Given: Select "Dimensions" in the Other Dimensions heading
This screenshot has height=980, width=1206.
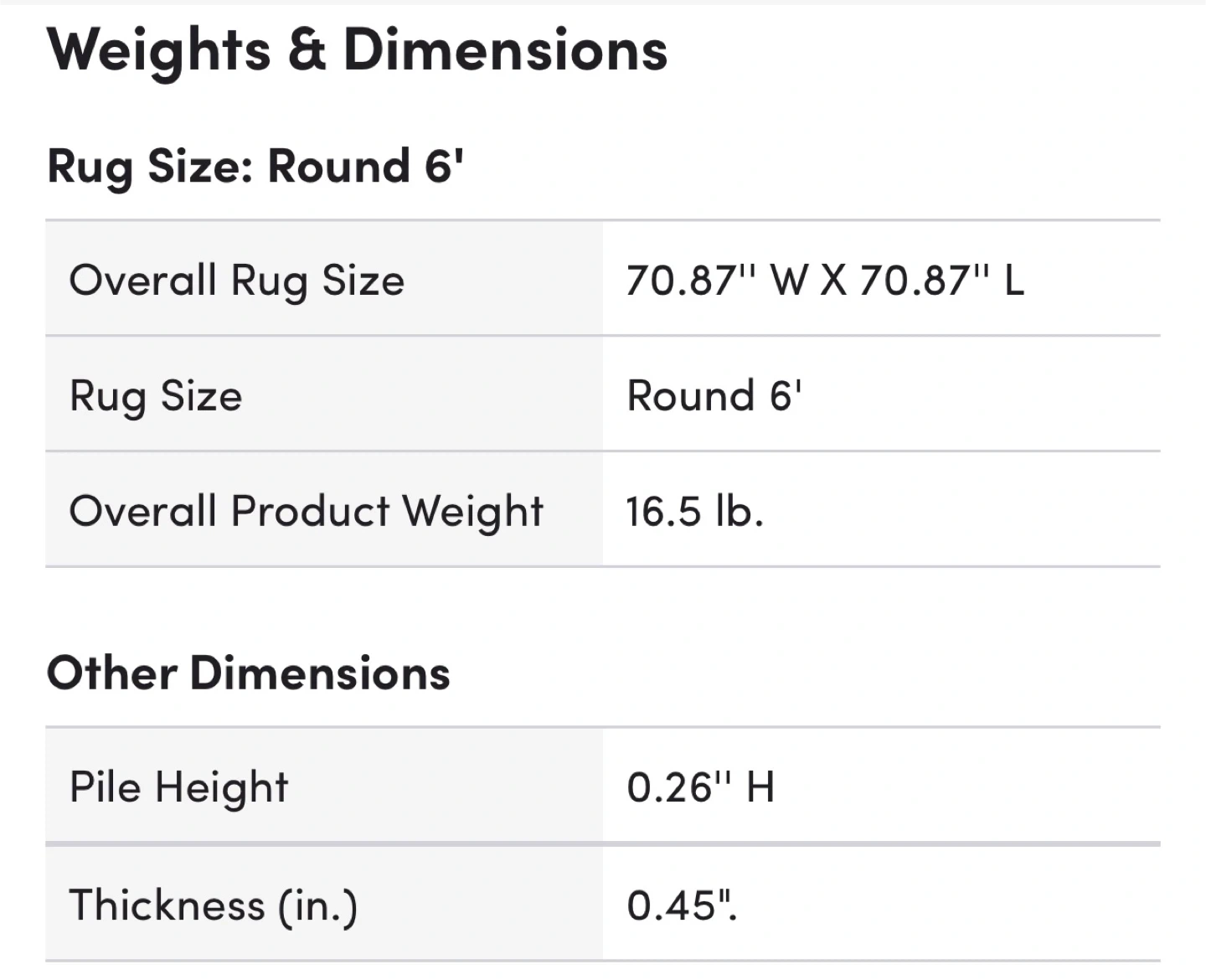Looking at the screenshot, I should tap(320, 673).
